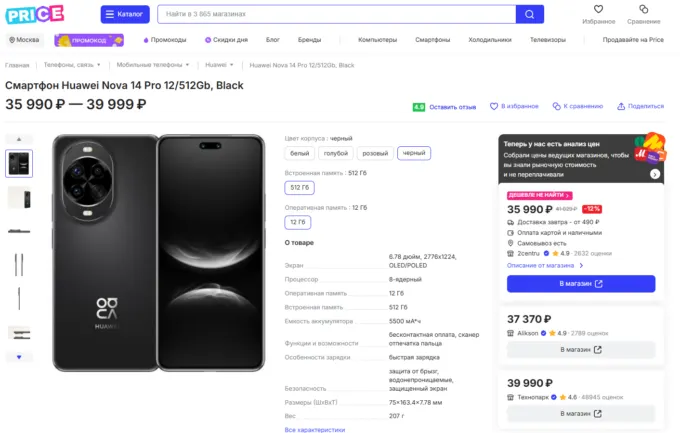The height and width of the screenshot is (433, 680).
Task: Share the product via Поделиться
Action: 640,106
